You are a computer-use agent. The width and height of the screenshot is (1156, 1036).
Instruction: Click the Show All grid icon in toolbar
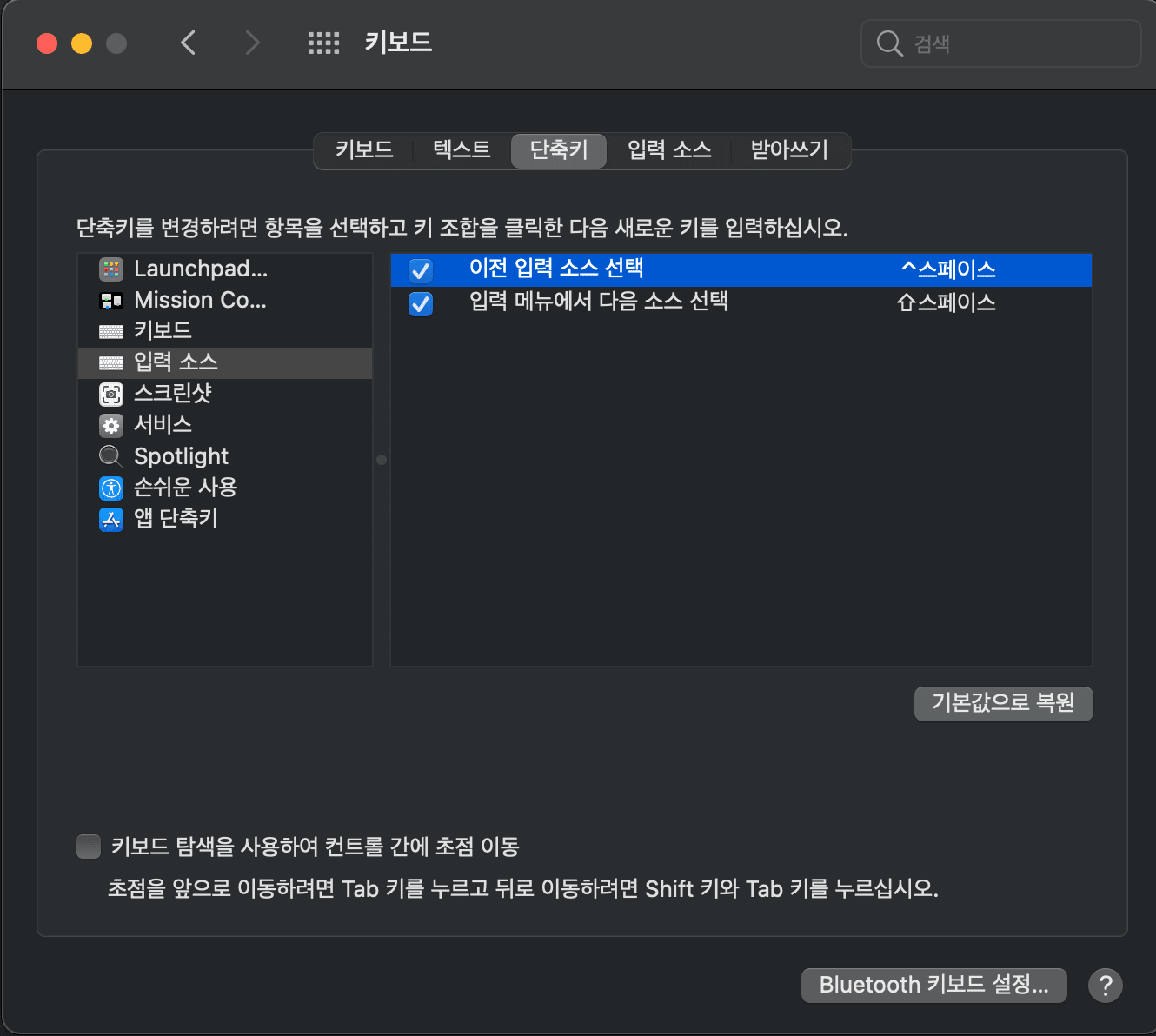(323, 43)
